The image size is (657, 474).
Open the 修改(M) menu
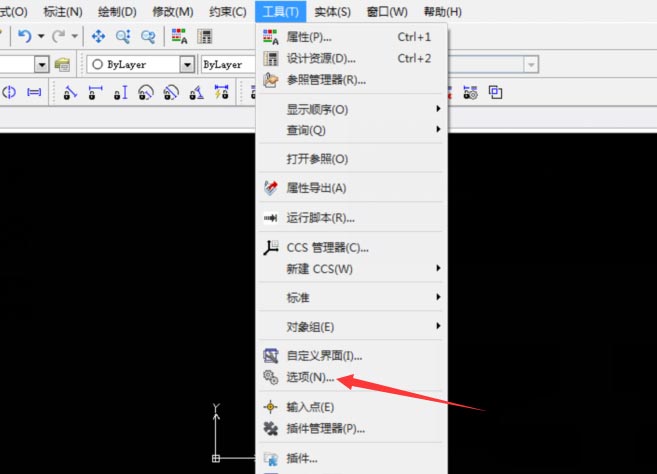(x=173, y=12)
